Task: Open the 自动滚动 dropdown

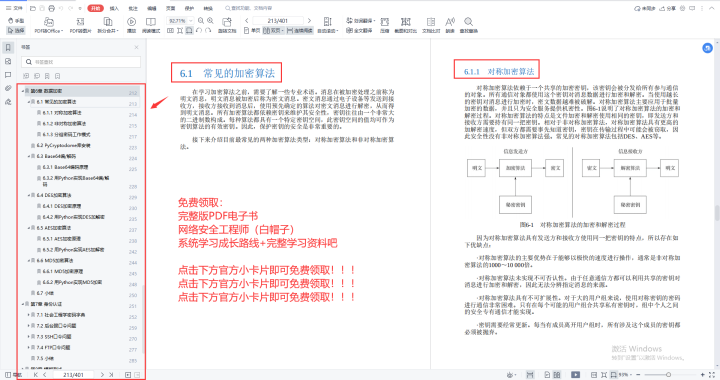Action: pos(328,25)
